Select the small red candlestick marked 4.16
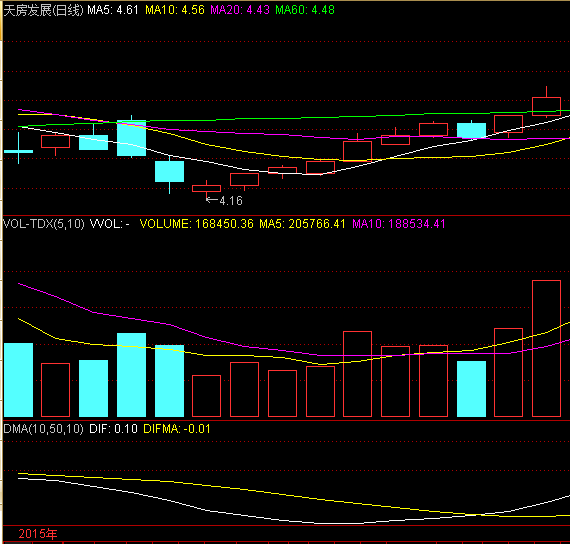The width and height of the screenshot is (570, 544). click(x=206, y=188)
